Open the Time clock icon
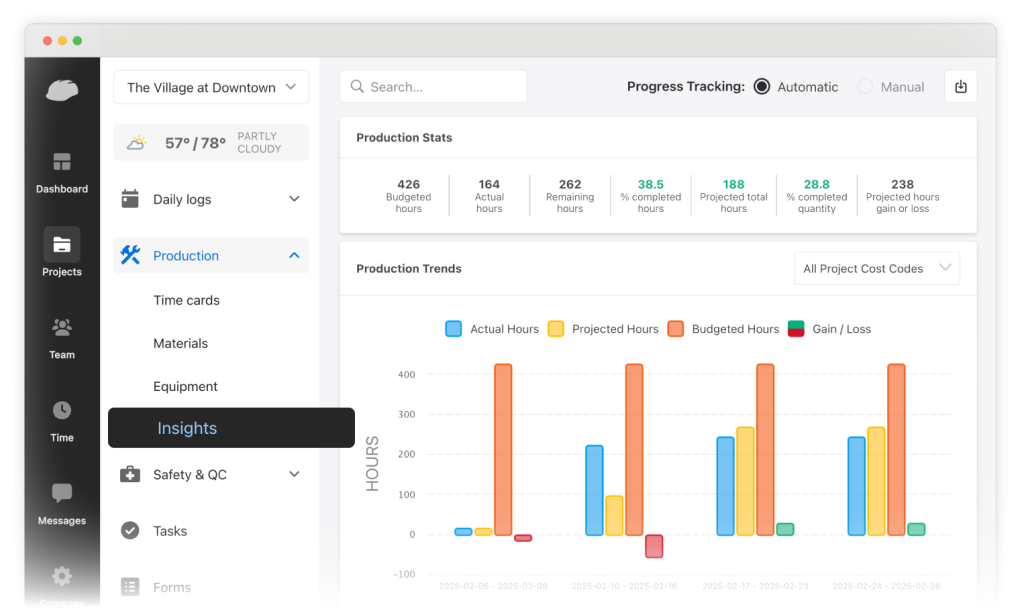The height and width of the screenshot is (611, 1024). (x=62, y=410)
